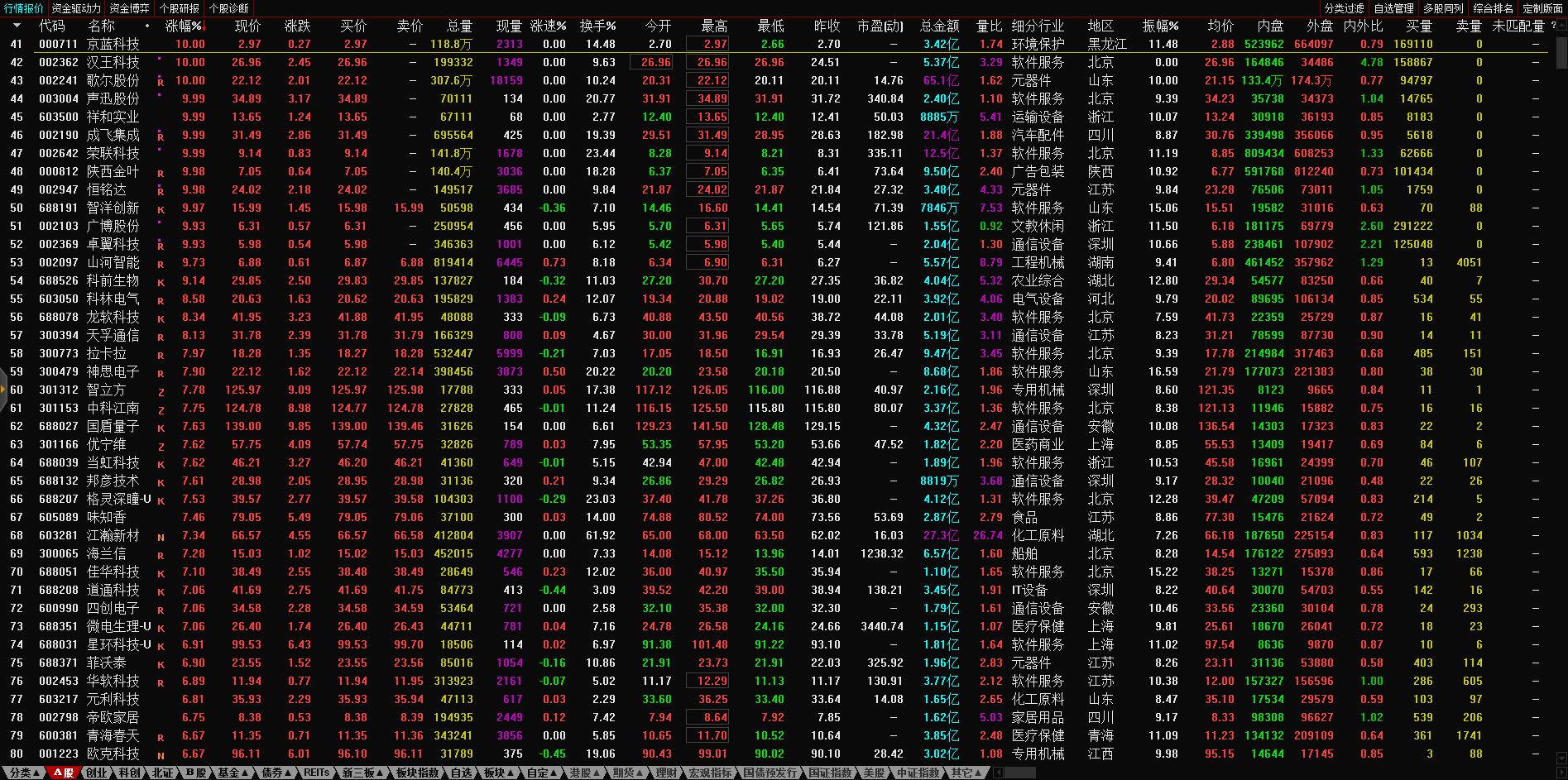Screen dimensions: 1568x780
Task: Select the 科创 market tab at the bottom
Action: tap(129, 773)
